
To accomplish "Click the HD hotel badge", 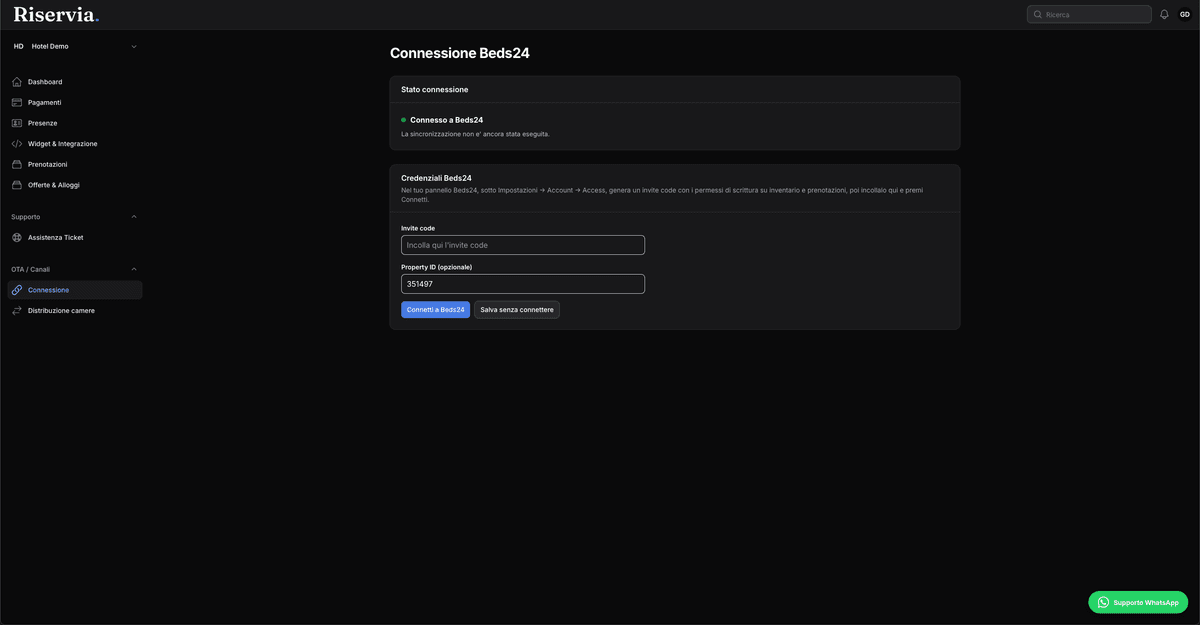I will point(18,46).
